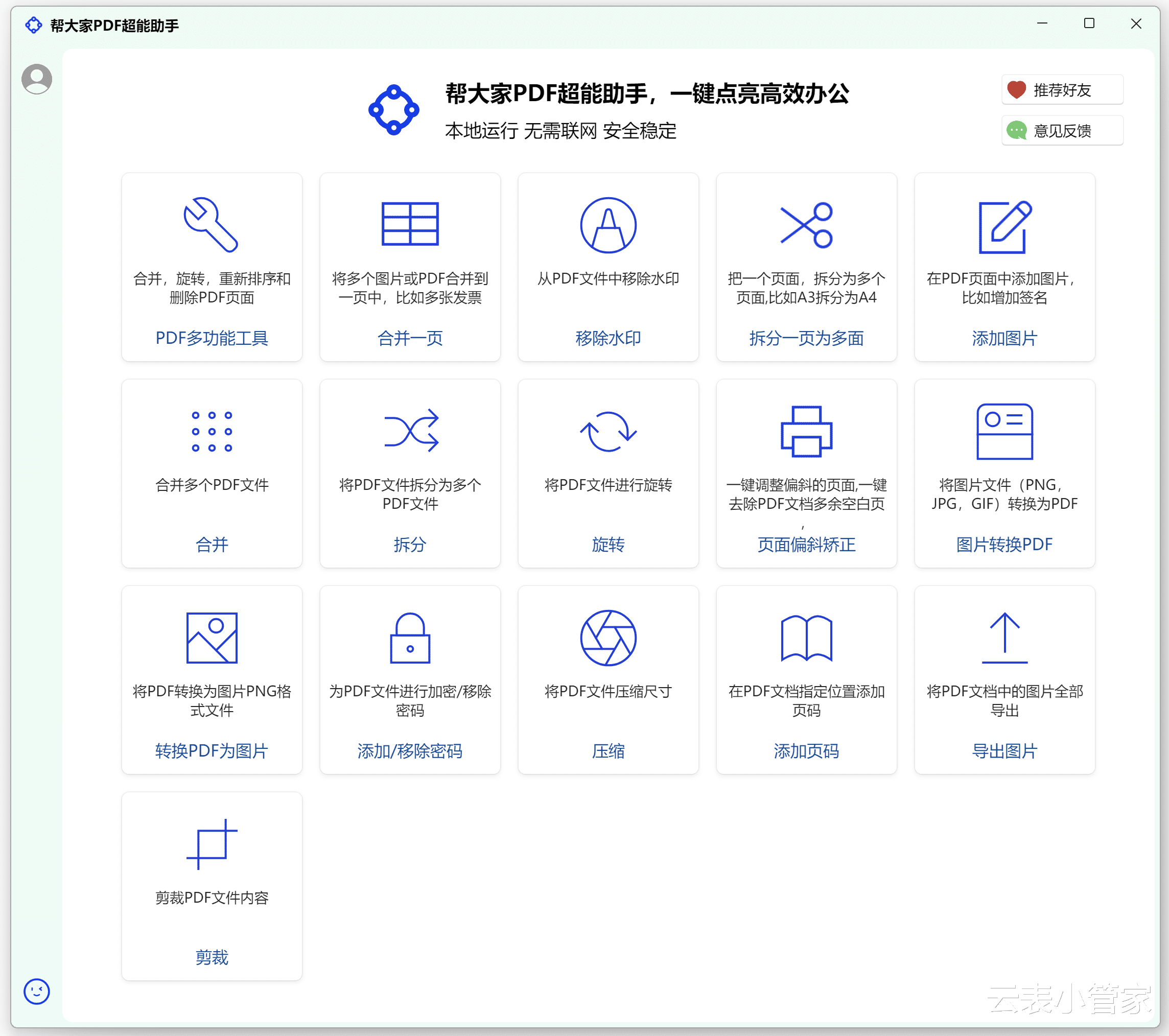Open the 合并 tool card with dots icon

pos(212,473)
